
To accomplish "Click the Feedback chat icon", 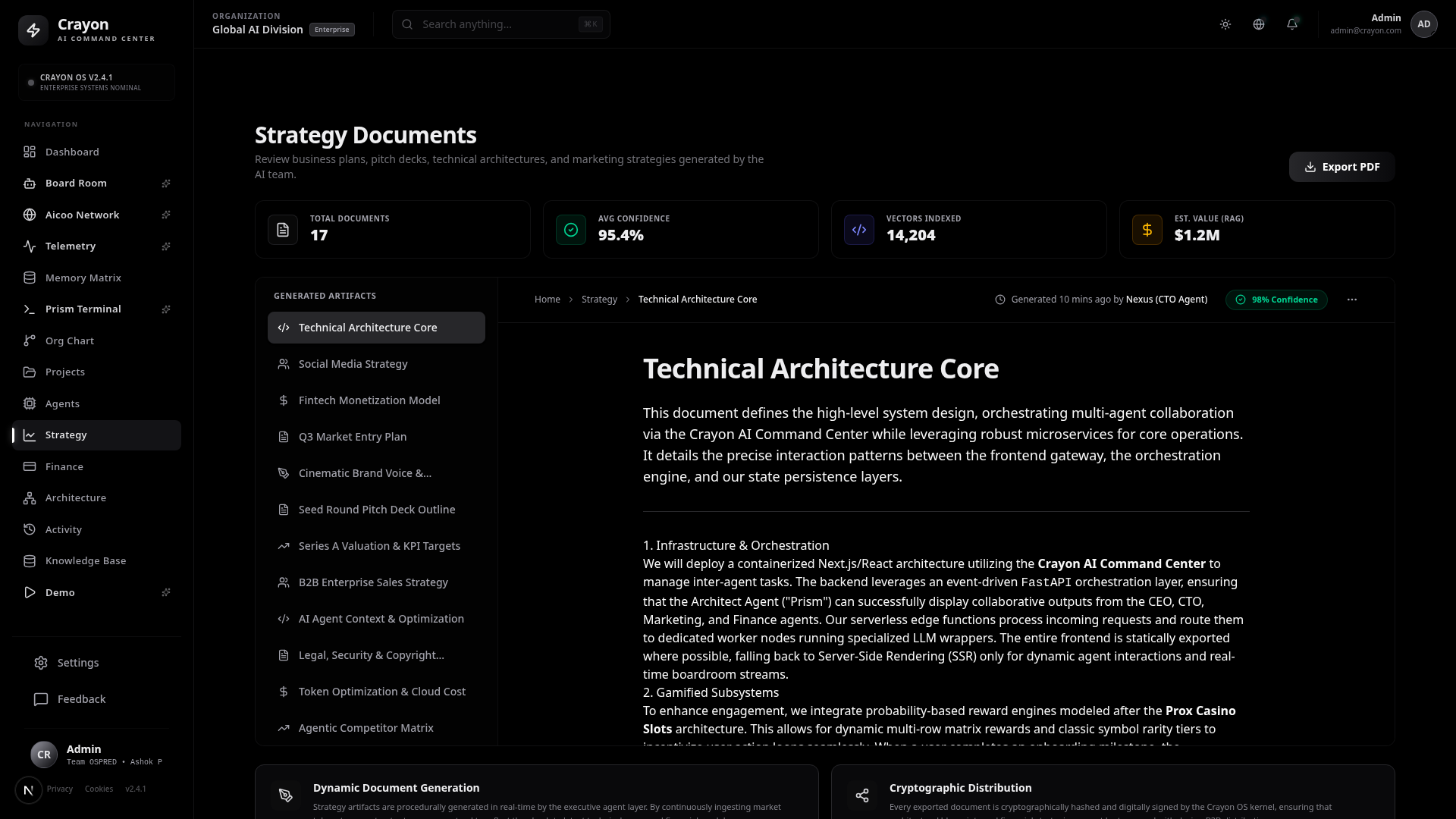I will coord(41,699).
